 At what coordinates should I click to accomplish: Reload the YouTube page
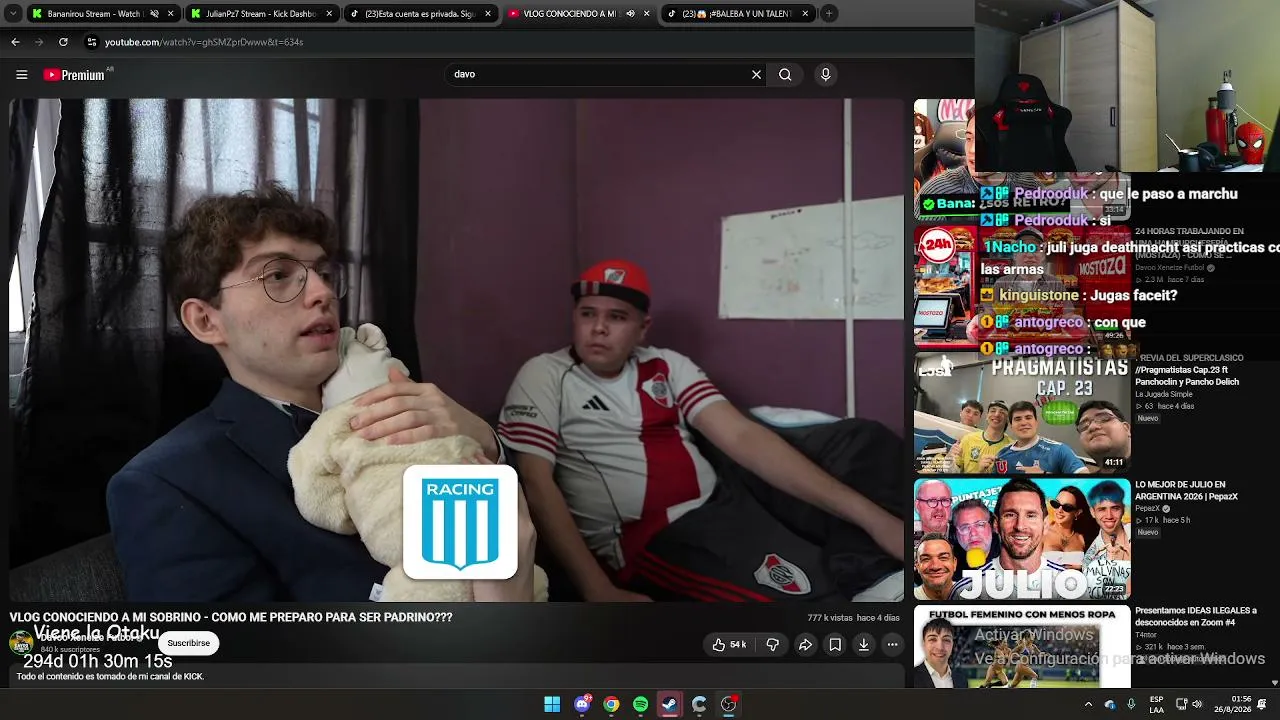click(x=63, y=42)
